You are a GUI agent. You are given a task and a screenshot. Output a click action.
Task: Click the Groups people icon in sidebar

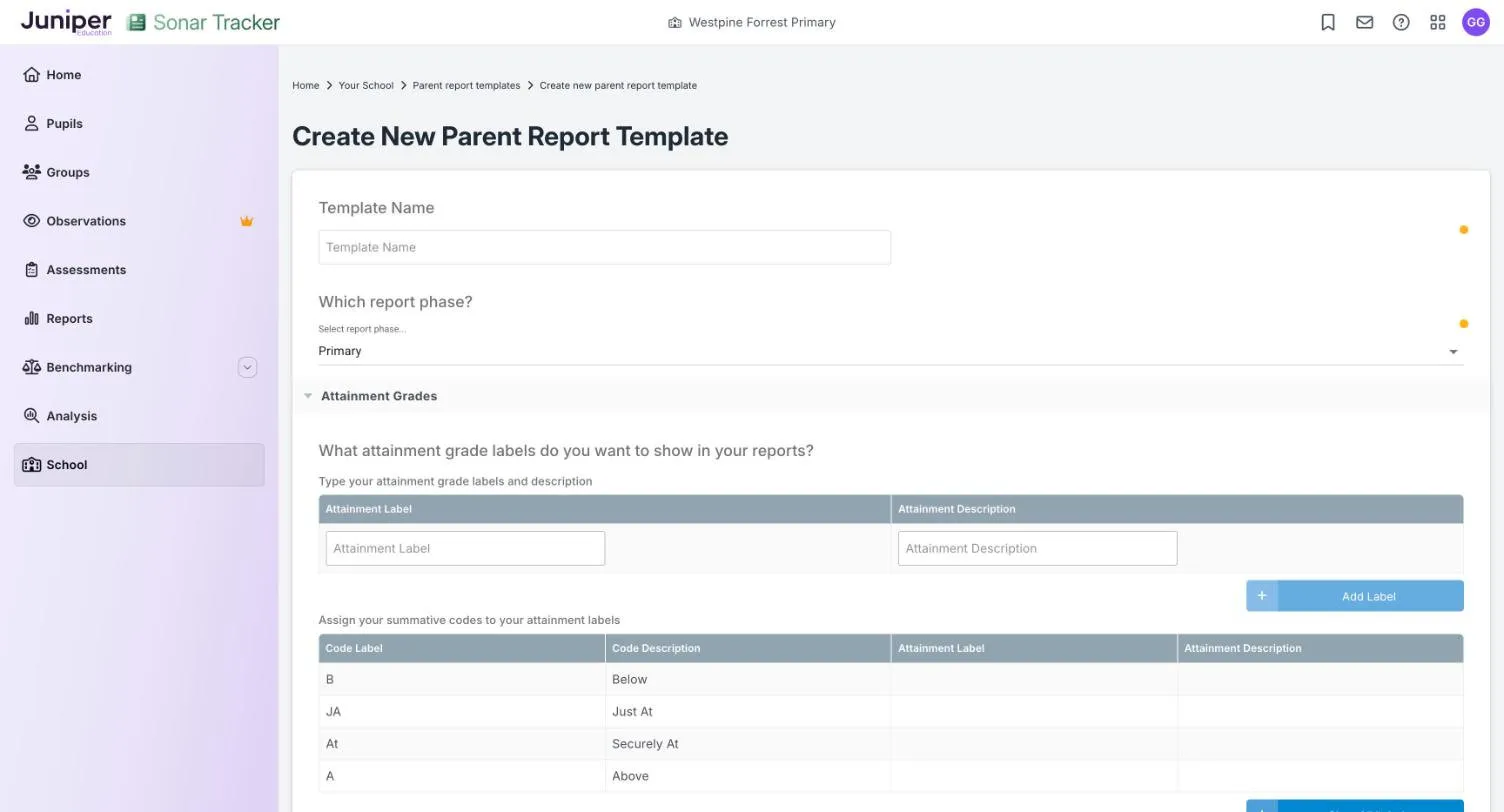31,172
